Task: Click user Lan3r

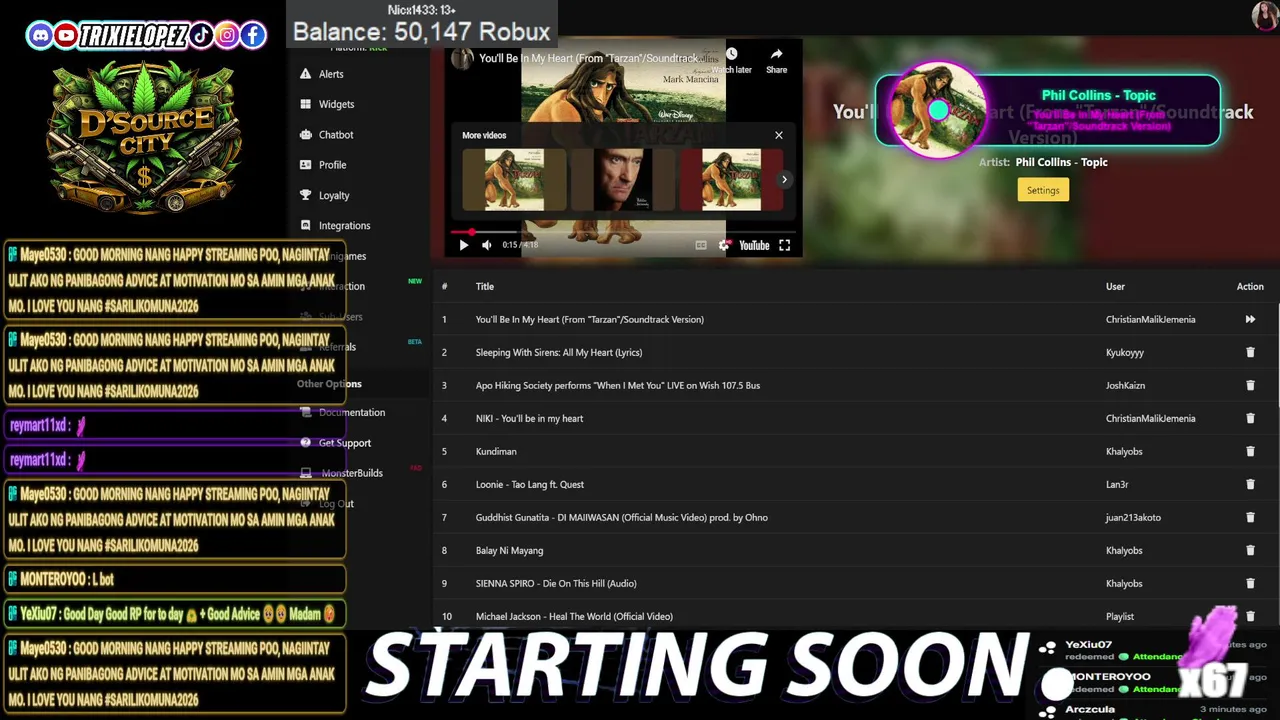Action: coord(1117,484)
